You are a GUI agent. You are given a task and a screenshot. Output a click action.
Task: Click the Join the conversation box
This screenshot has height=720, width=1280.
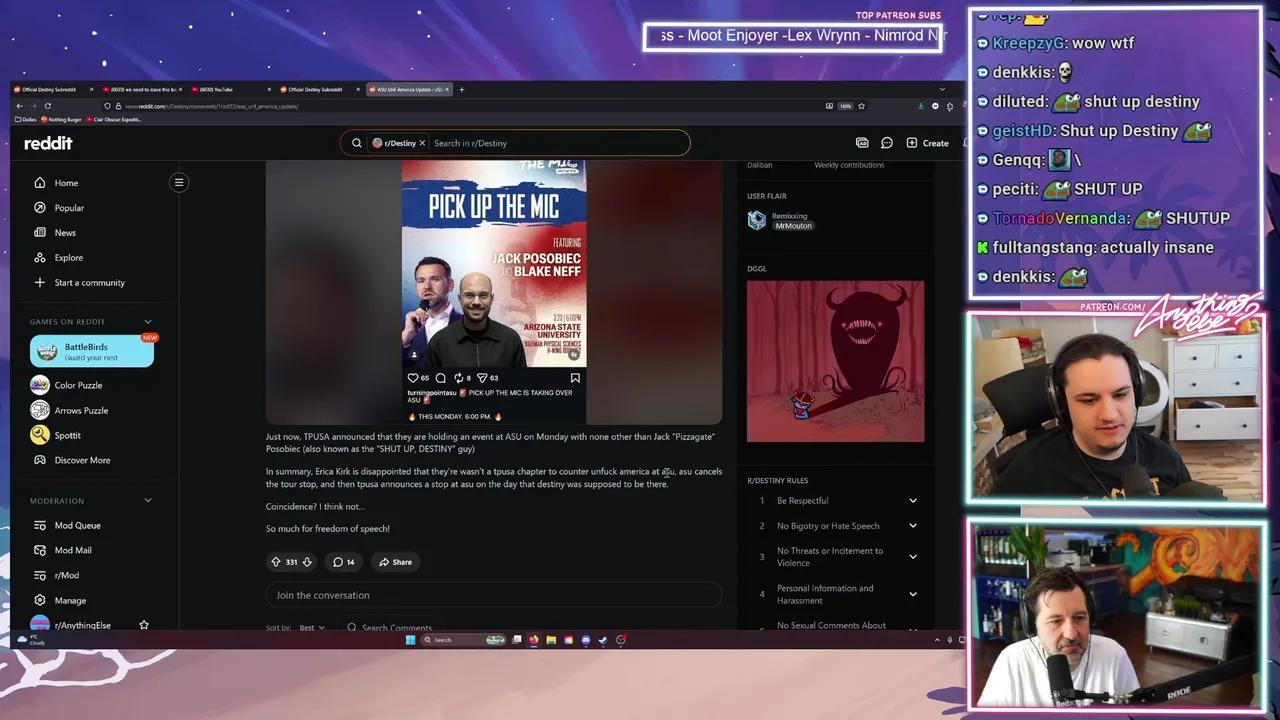click(494, 595)
